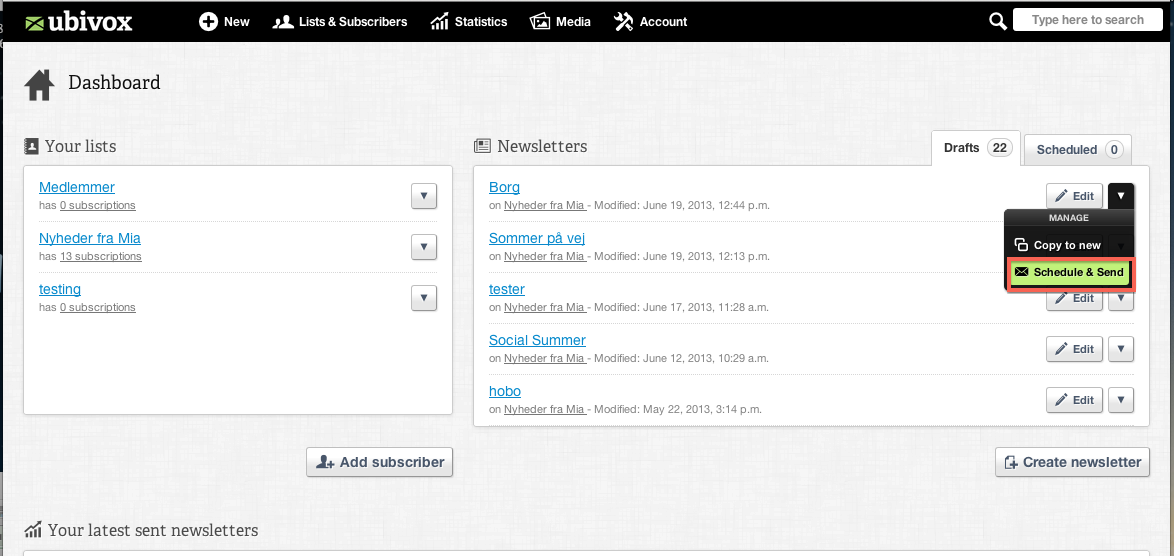Click the search magnifier icon
Screen dimensions: 1174x556
(997, 21)
